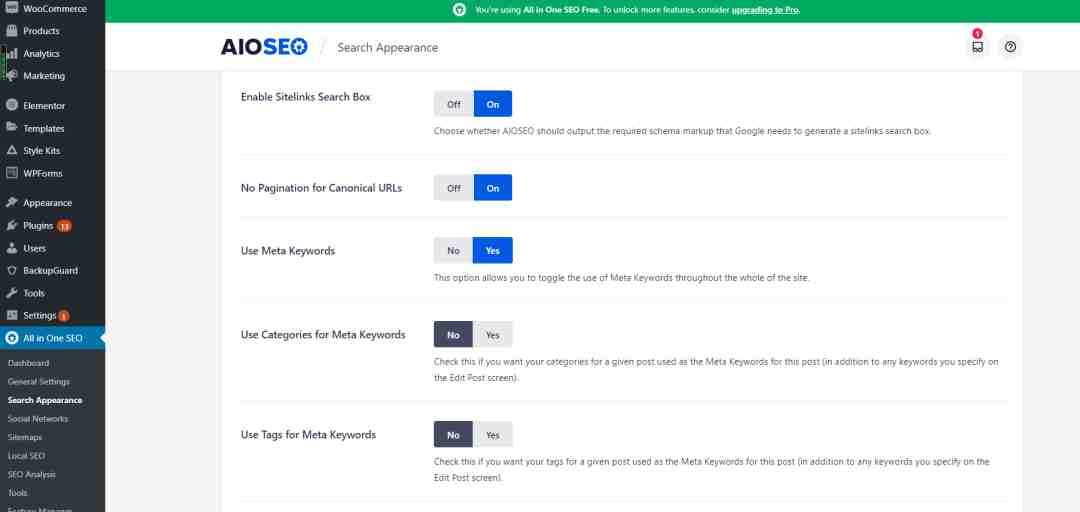Select Yes for Use Tags for Meta Keywords
Screen dimensions: 1080x512
tap(492, 436)
